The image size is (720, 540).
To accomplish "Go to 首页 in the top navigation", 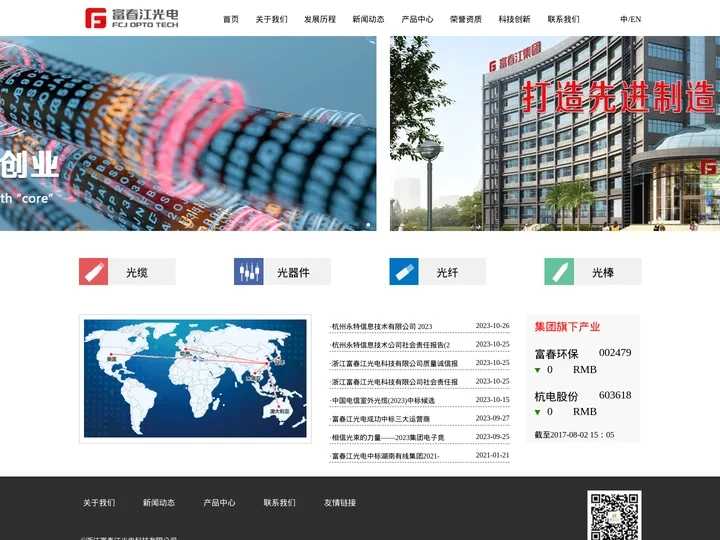I will (x=231, y=19).
